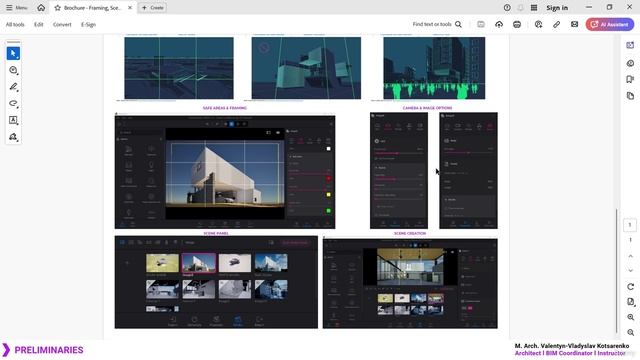Click the green pedestrians building image

pyautogui.click(x=434, y=68)
